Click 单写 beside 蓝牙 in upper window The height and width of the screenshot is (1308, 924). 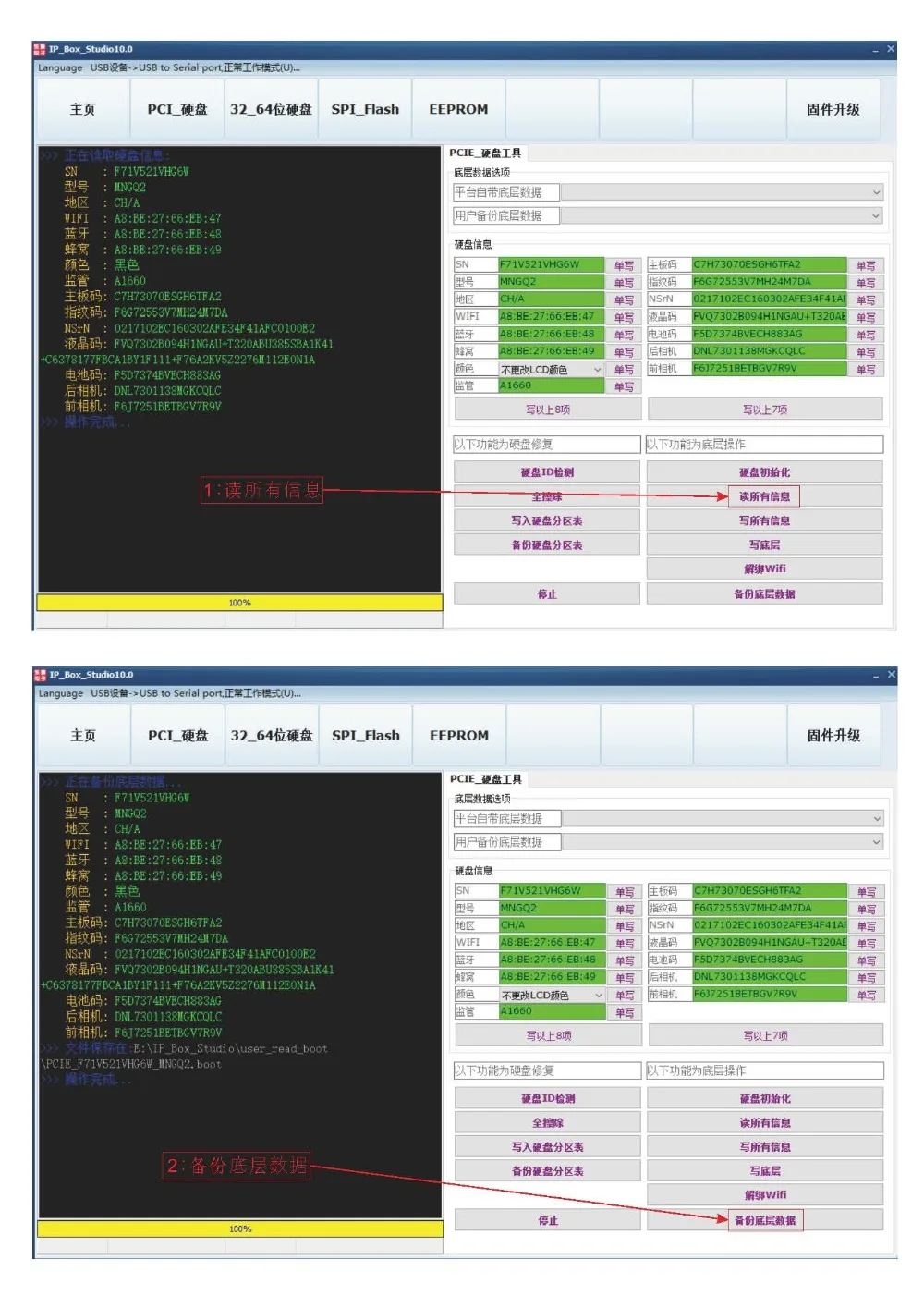[x=624, y=335]
